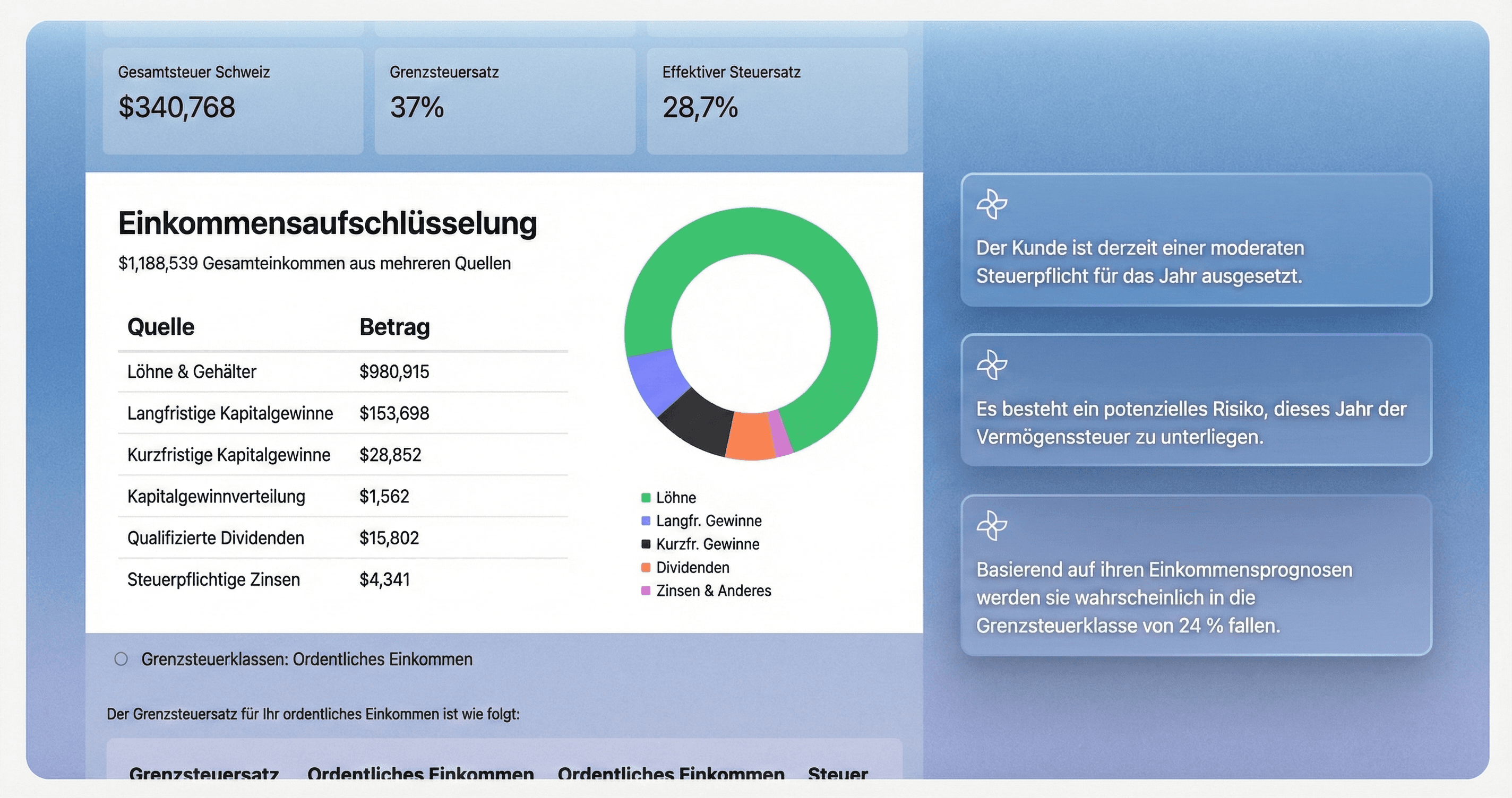Click purple Langfr. Gewinne legend swatch
Screen dimensions: 1512x798
(646, 521)
